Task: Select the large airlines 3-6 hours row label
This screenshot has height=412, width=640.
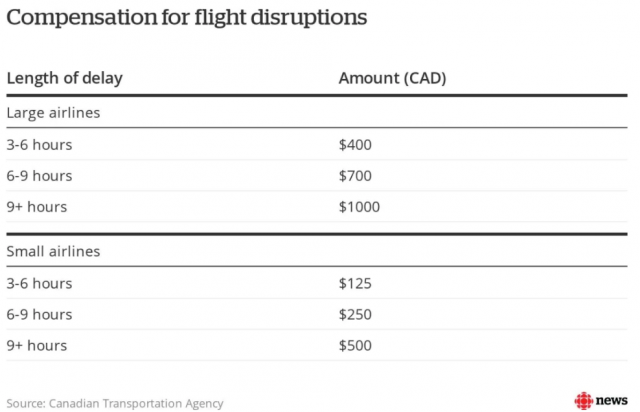Action: pyautogui.click(x=40, y=144)
